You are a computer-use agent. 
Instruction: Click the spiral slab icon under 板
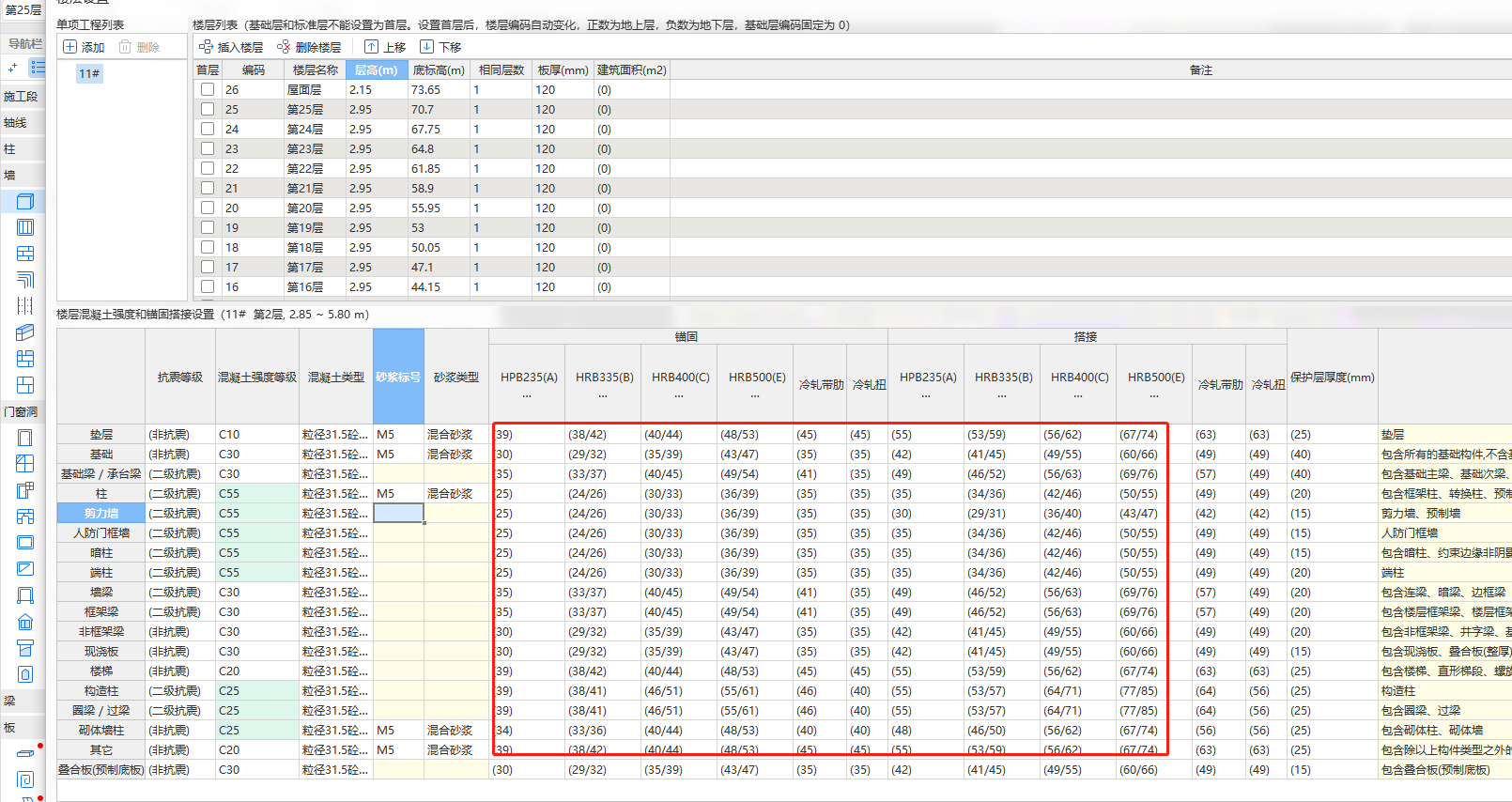pyautogui.click(x=25, y=779)
